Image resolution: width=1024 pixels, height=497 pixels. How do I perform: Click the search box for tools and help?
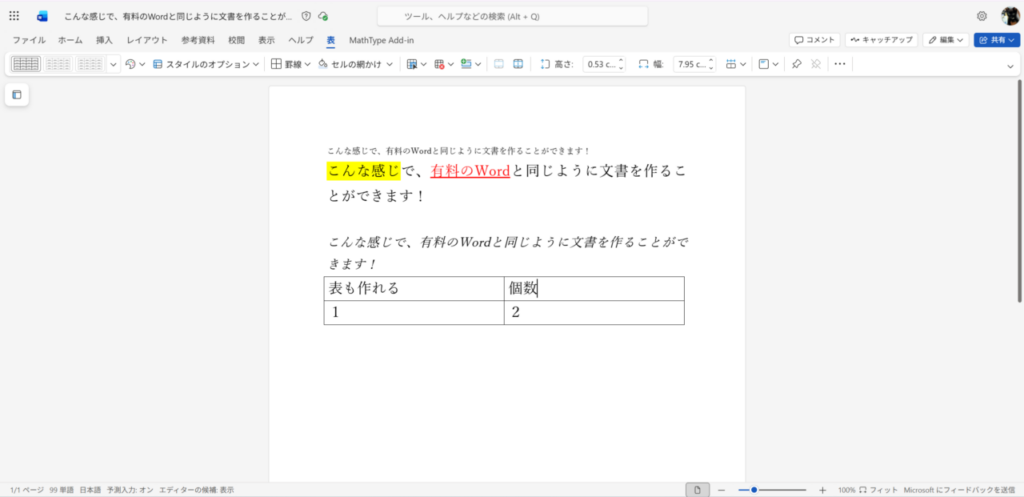click(x=512, y=17)
